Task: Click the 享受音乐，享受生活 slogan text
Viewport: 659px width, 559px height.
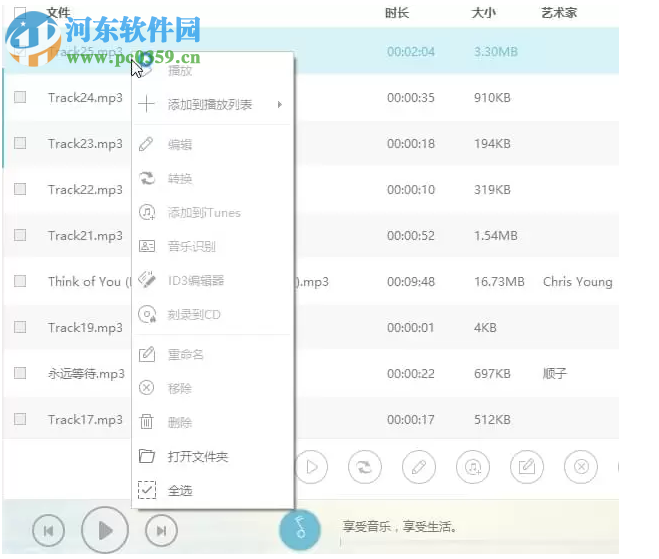Action: pos(400,527)
